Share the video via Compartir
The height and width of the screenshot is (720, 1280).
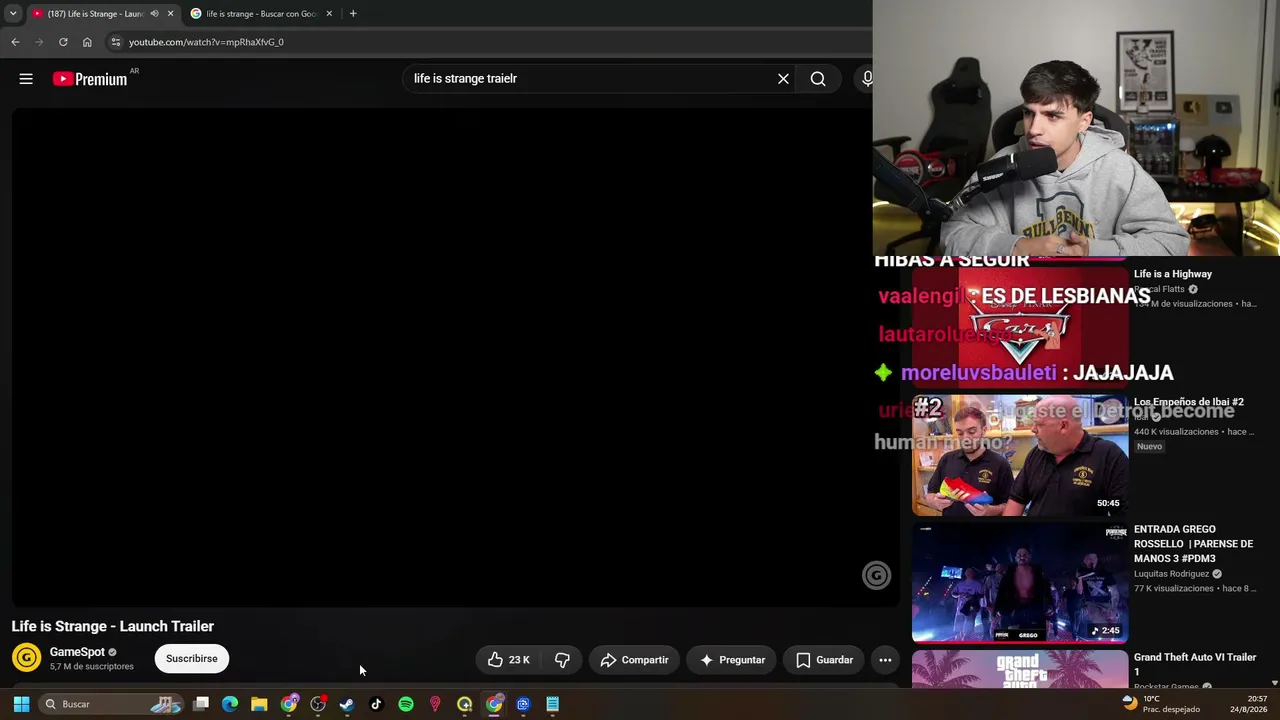(x=634, y=660)
